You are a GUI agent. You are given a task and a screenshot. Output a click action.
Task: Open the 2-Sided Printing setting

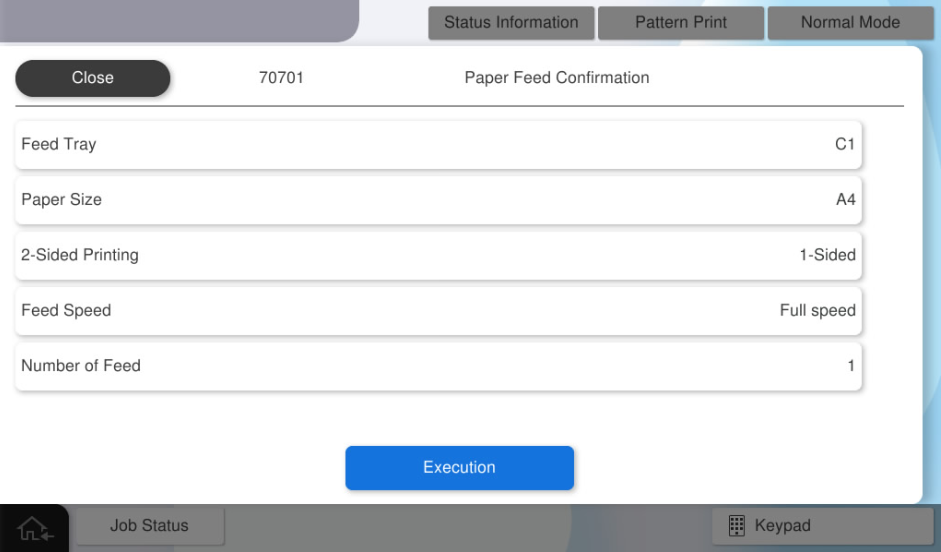click(x=438, y=255)
